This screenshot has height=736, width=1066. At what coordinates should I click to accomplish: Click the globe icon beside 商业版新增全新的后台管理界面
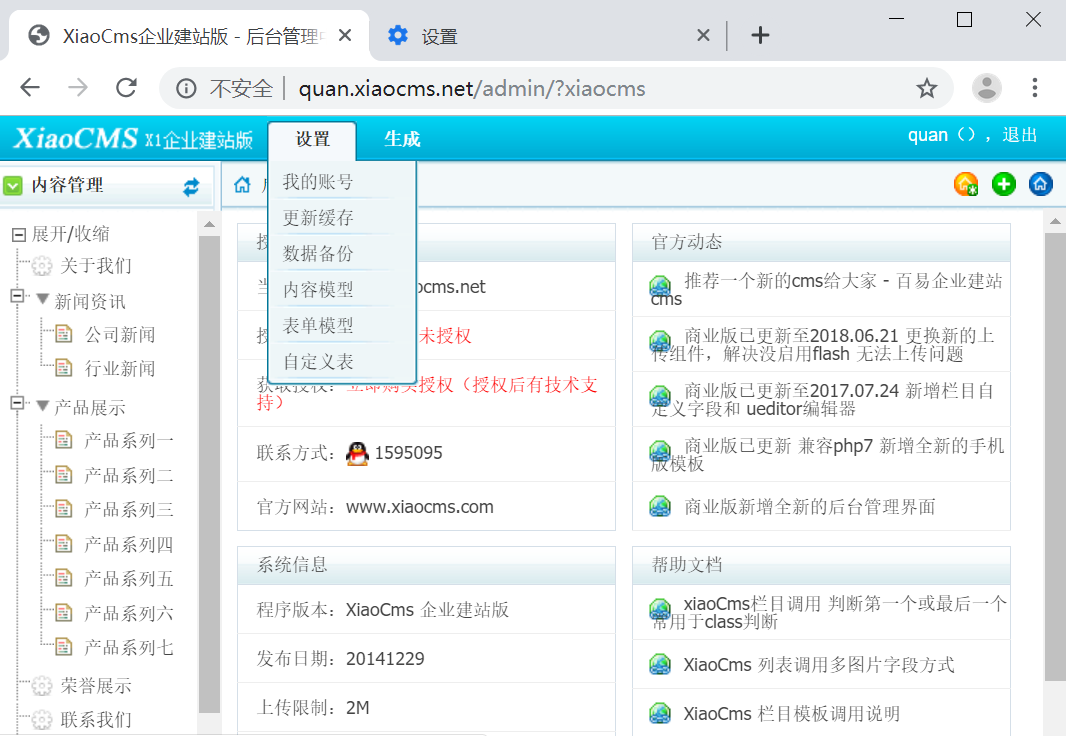(660, 506)
